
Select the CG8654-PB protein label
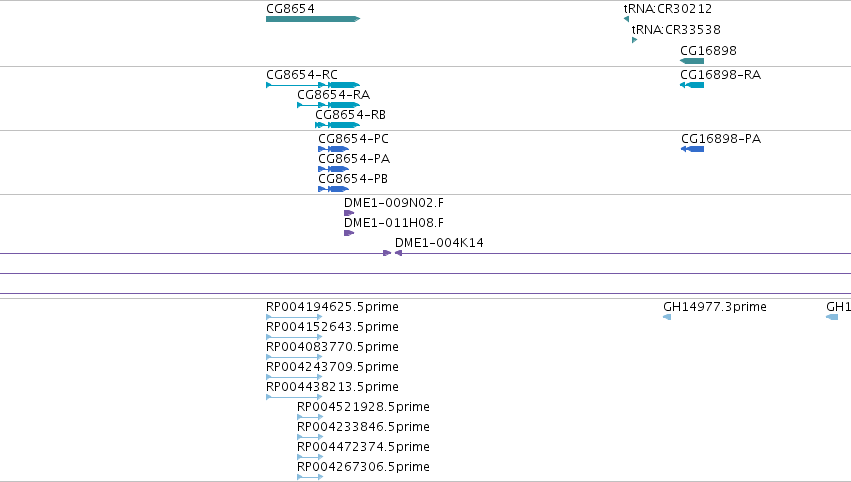coord(353,179)
